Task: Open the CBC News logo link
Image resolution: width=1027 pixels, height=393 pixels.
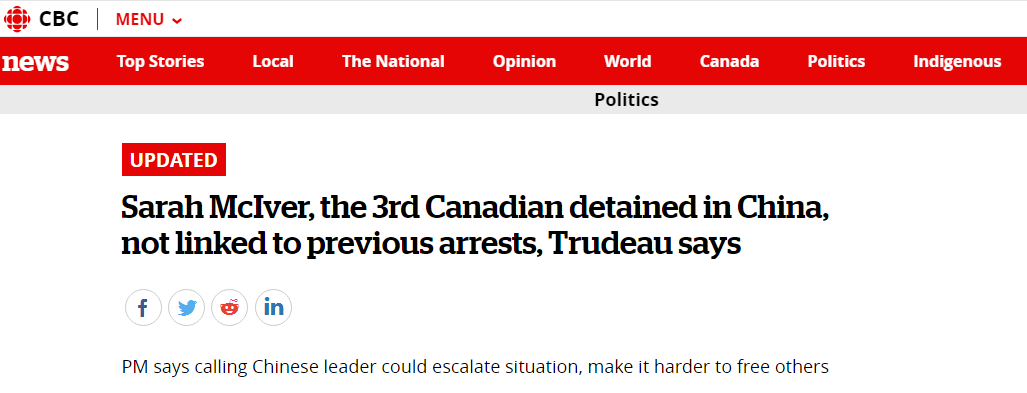Action: (x=35, y=62)
